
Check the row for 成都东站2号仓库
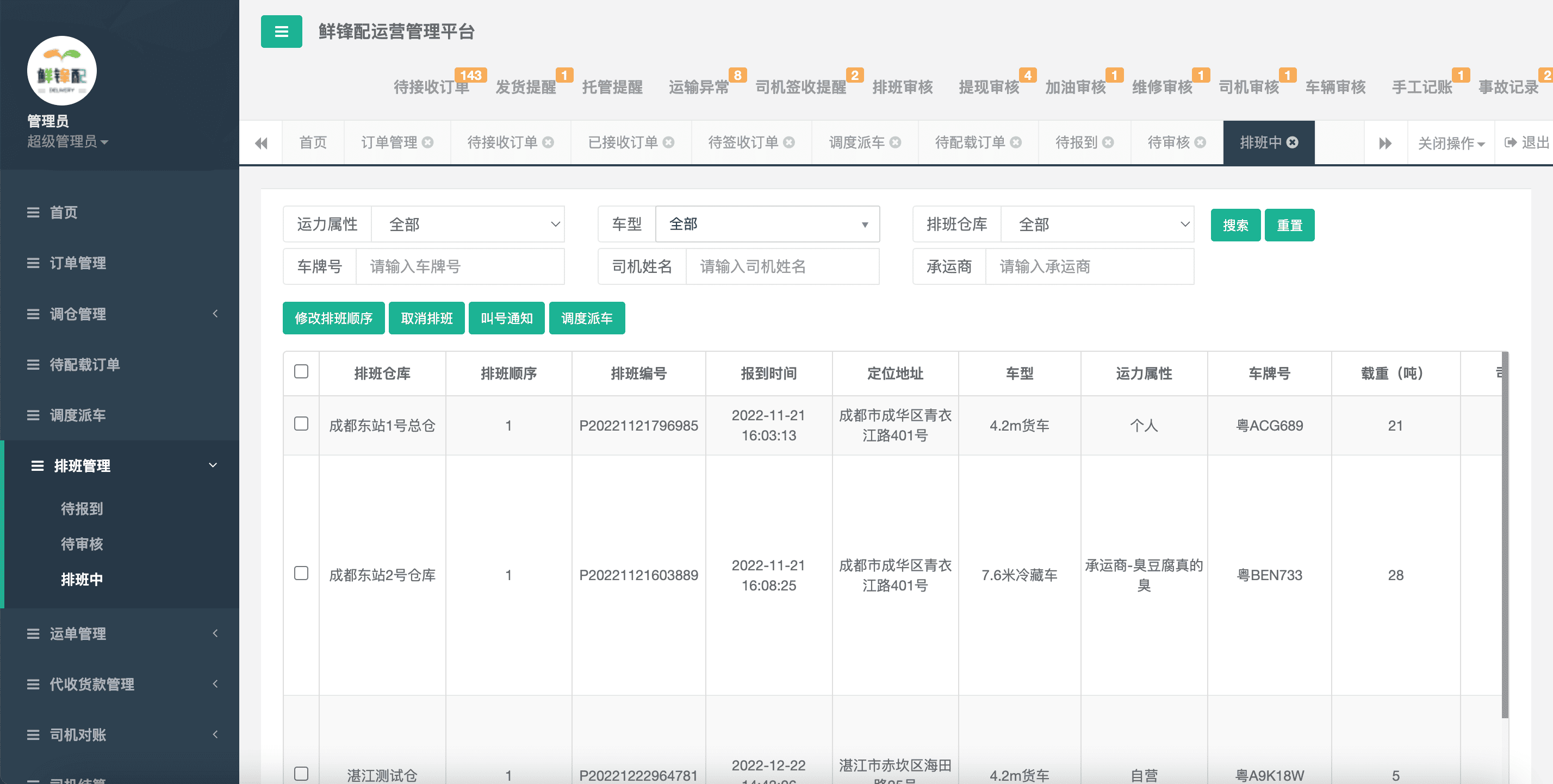(x=301, y=573)
